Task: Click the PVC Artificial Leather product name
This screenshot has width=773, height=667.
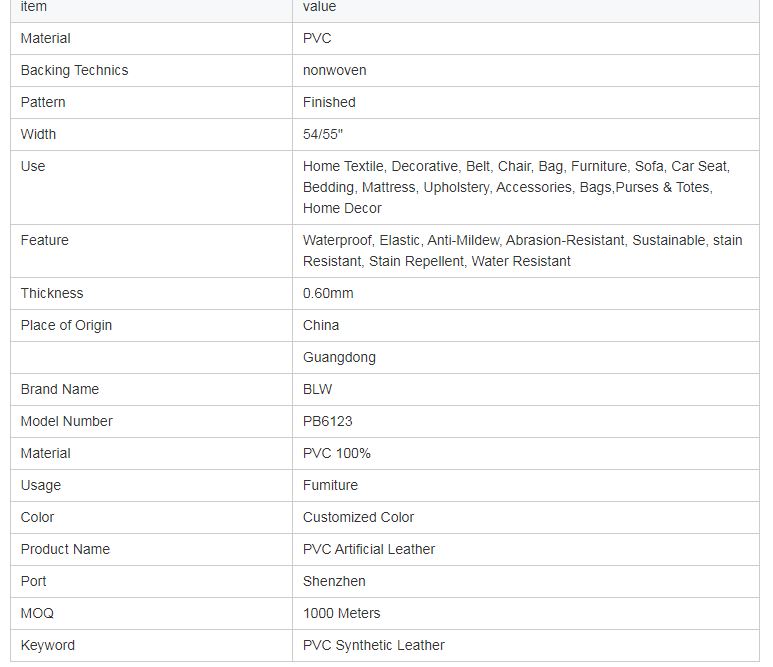Action: click(x=369, y=550)
